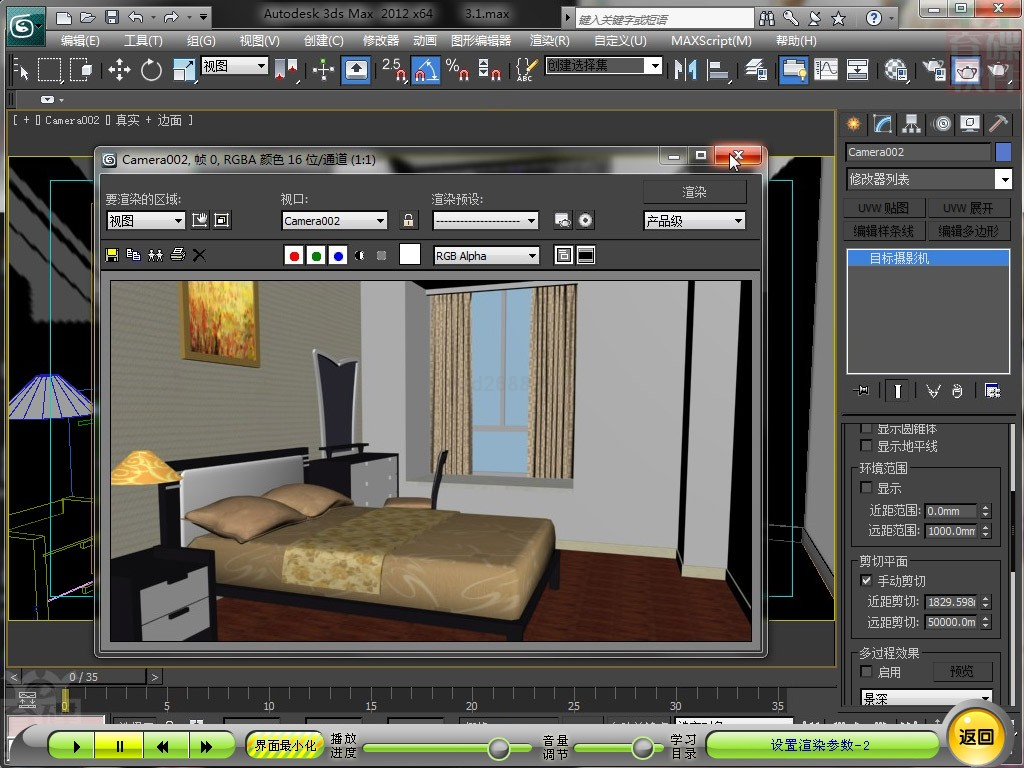Toggle the red channel display button
The image size is (1024, 768).
click(294, 256)
